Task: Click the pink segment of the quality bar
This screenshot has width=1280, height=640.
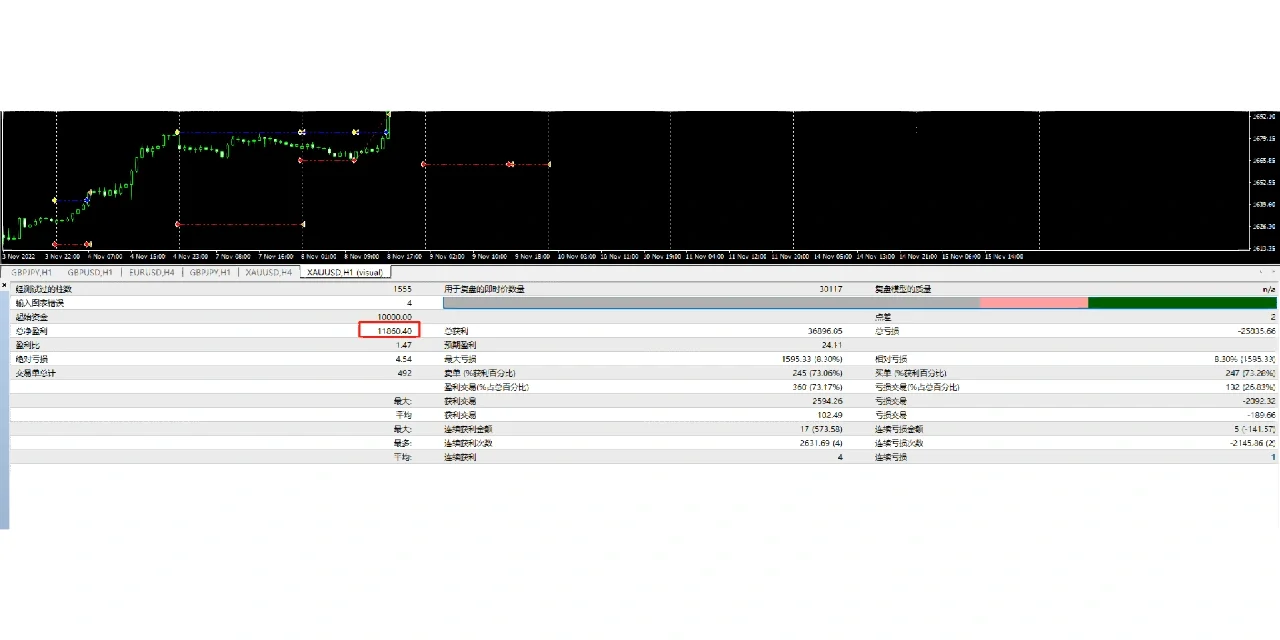Action: click(1033, 302)
